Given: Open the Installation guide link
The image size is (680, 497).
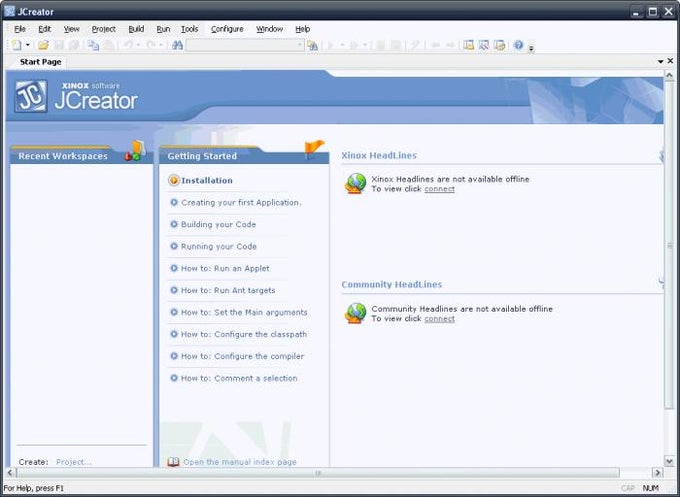Looking at the screenshot, I should tap(207, 180).
